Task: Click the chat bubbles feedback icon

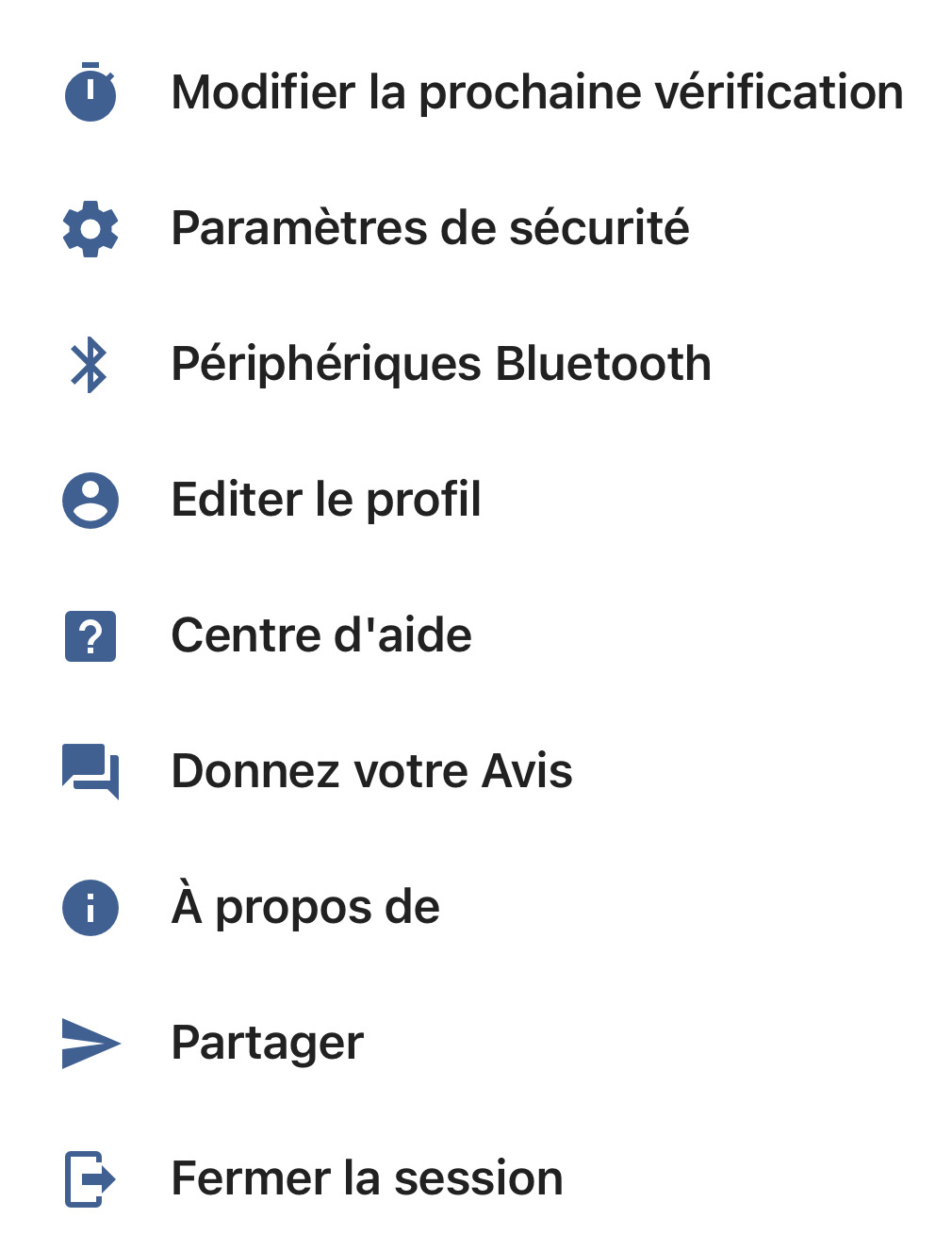Action: [x=90, y=771]
